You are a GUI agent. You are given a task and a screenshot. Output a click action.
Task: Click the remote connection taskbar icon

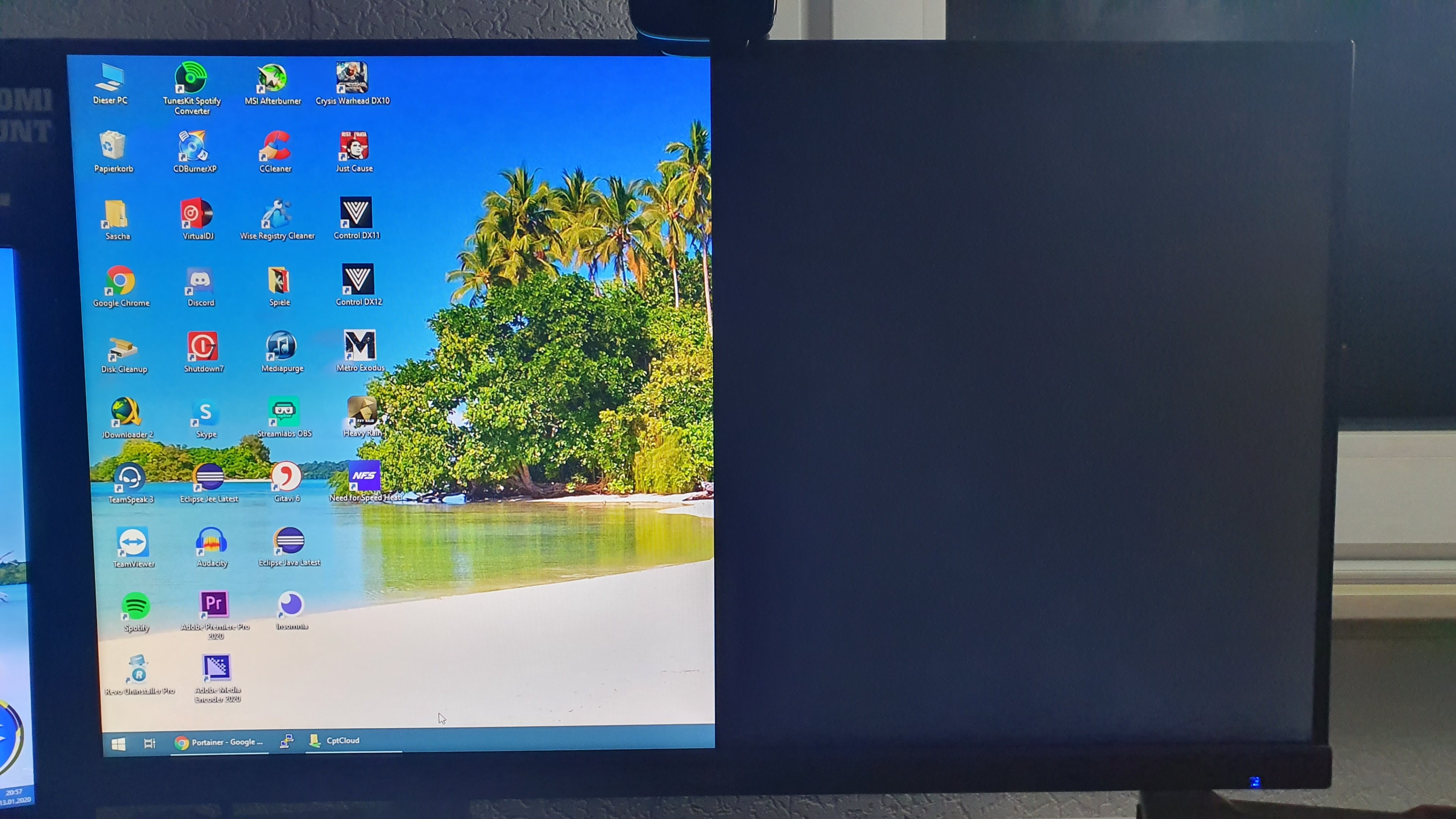287,741
